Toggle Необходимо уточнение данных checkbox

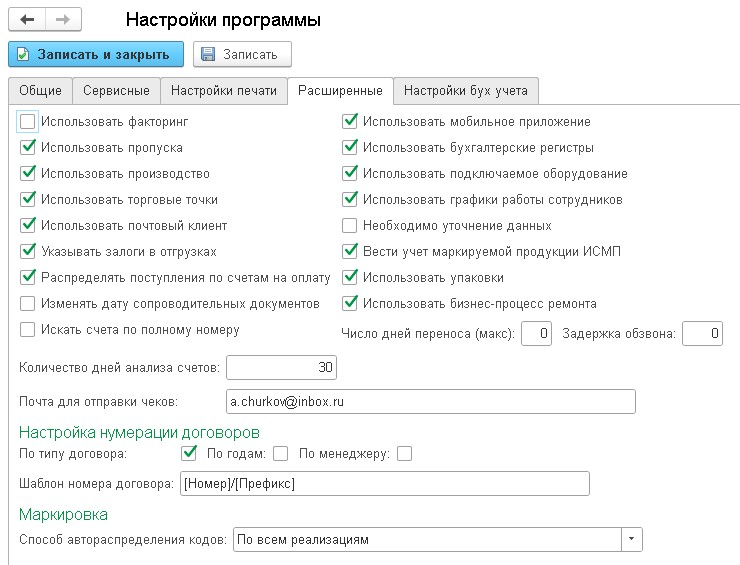pos(350,226)
